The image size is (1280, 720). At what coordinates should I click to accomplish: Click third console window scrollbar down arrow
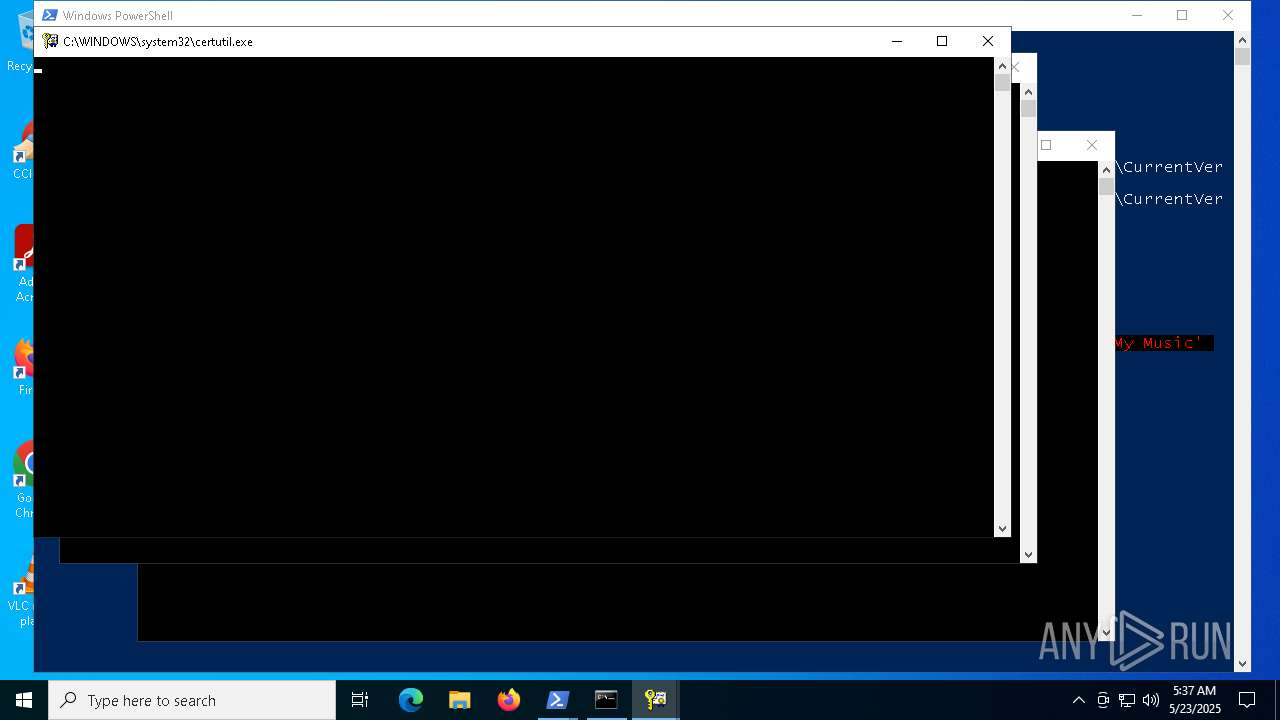(1106, 632)
